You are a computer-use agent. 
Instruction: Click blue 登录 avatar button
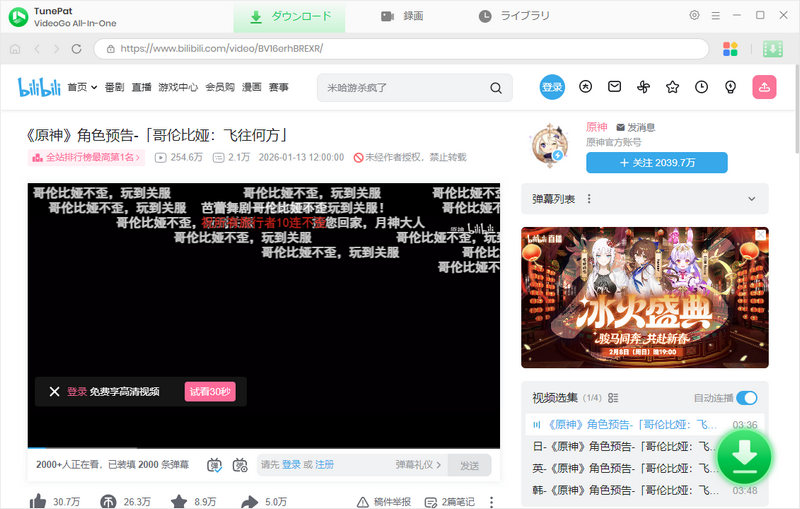(x=552, y=87)
